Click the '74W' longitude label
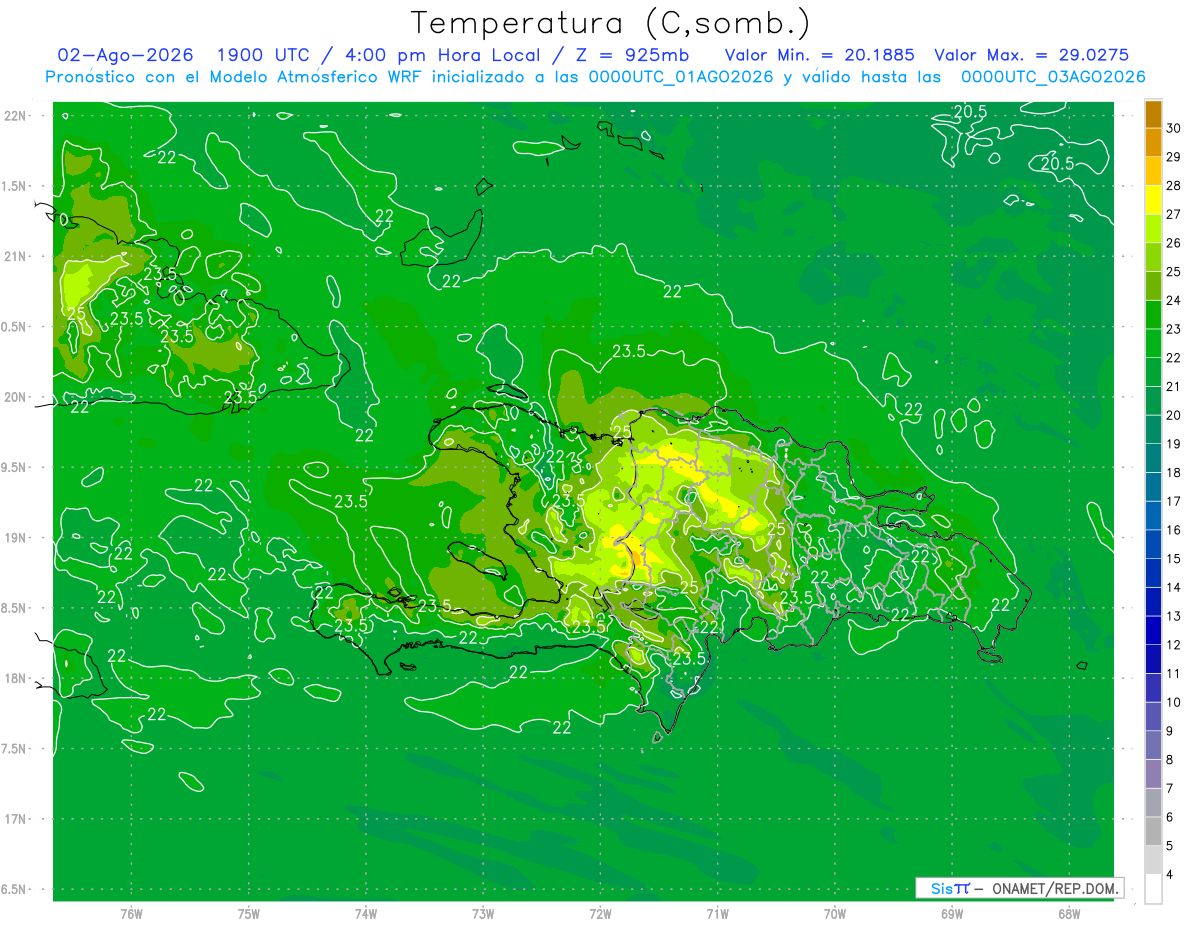The image size is (1200, 927). 366,914
